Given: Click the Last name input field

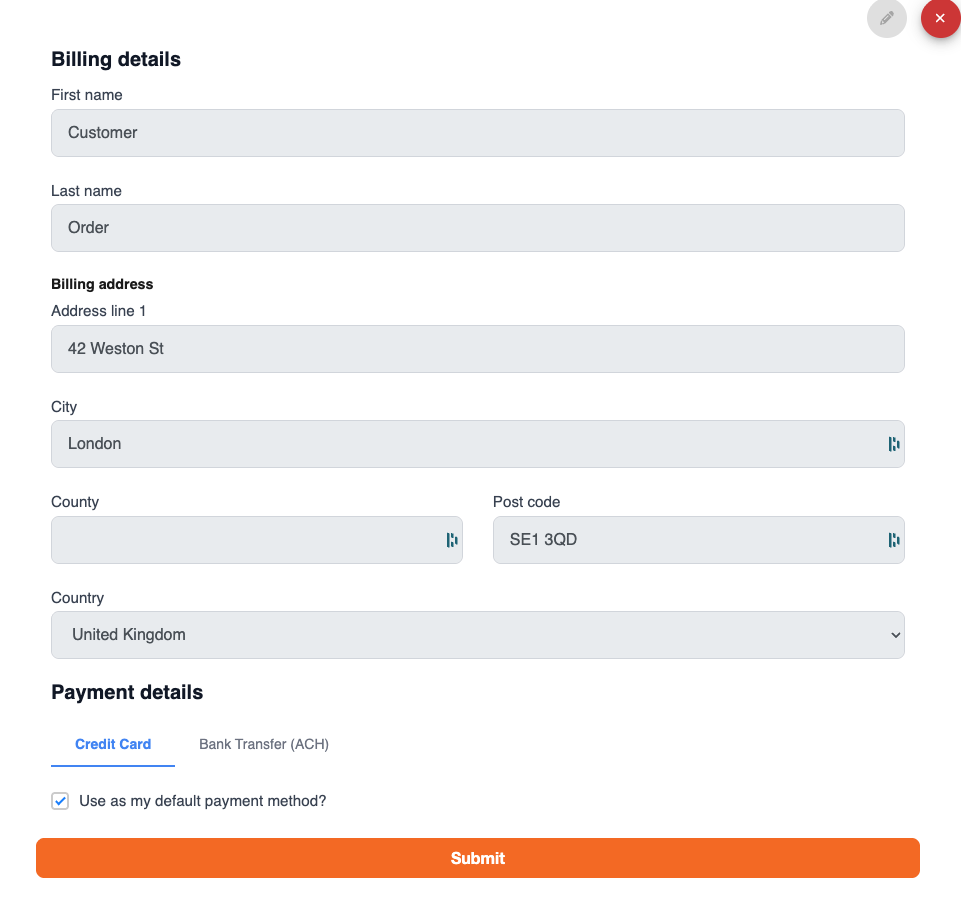Looking at the screenshot, I should 477,228.
